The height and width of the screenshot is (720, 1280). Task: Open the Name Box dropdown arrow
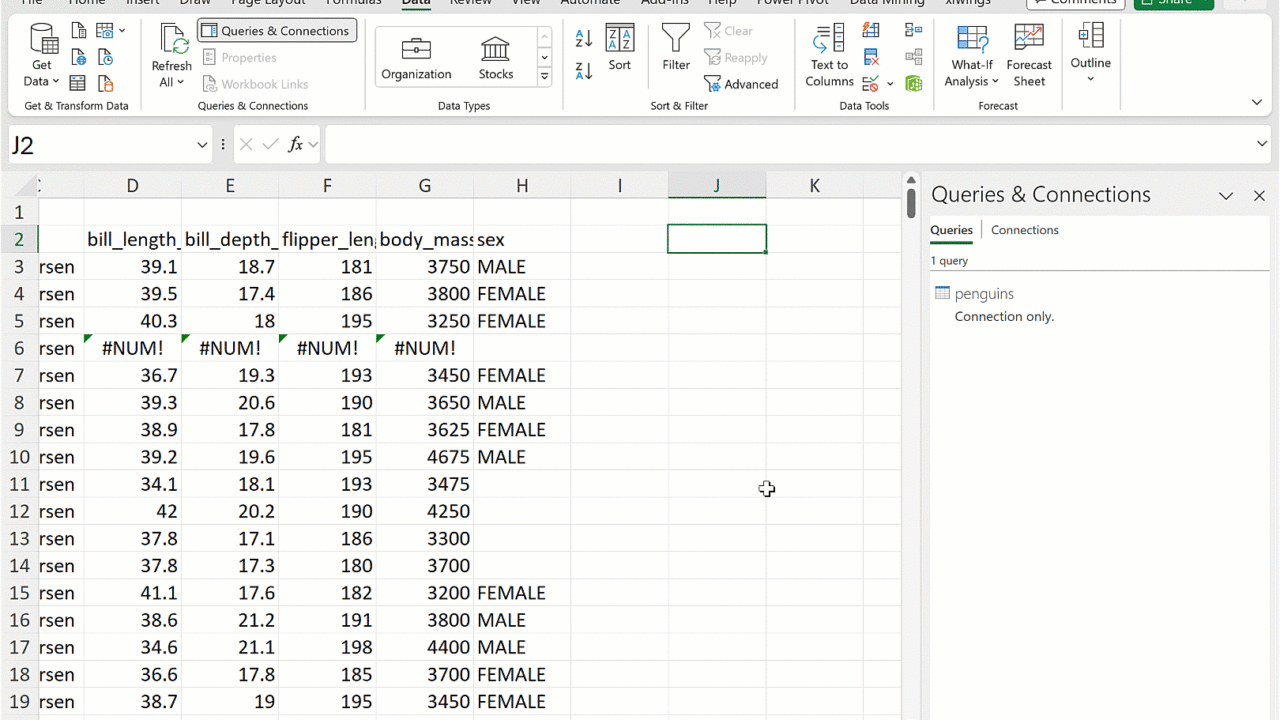(202, 146)
